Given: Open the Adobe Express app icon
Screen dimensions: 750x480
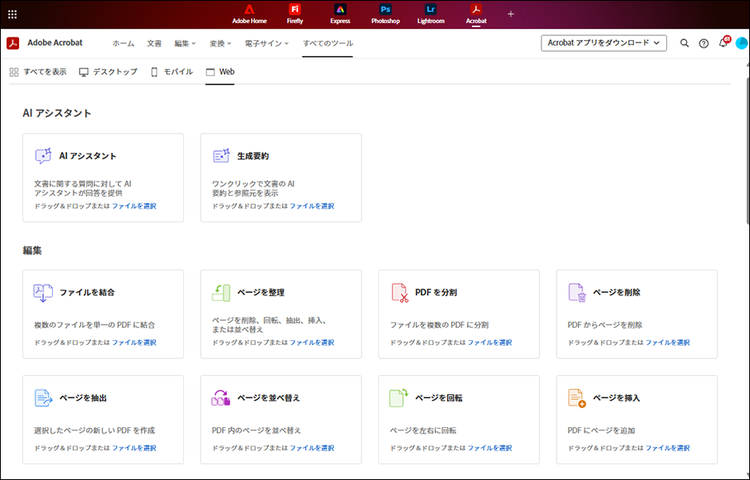Looking at the screenshot, I should [x=340, y=14].
